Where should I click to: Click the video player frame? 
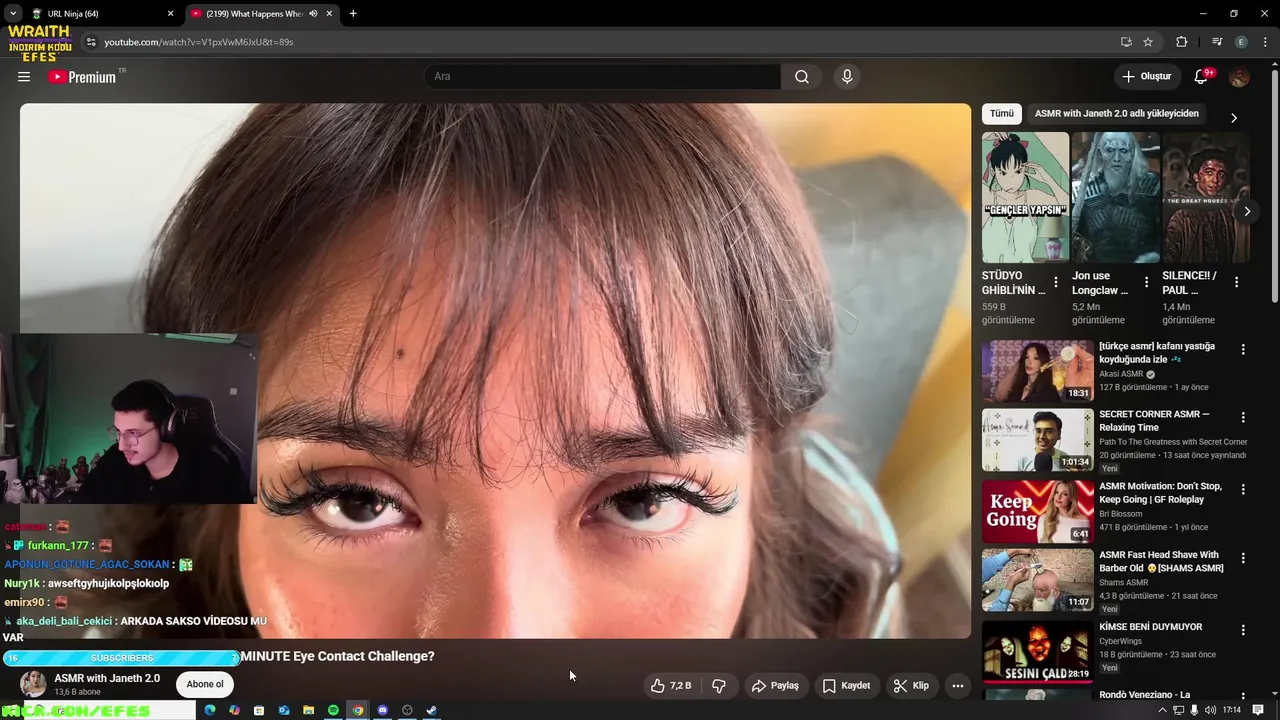(x=495, y=370)
